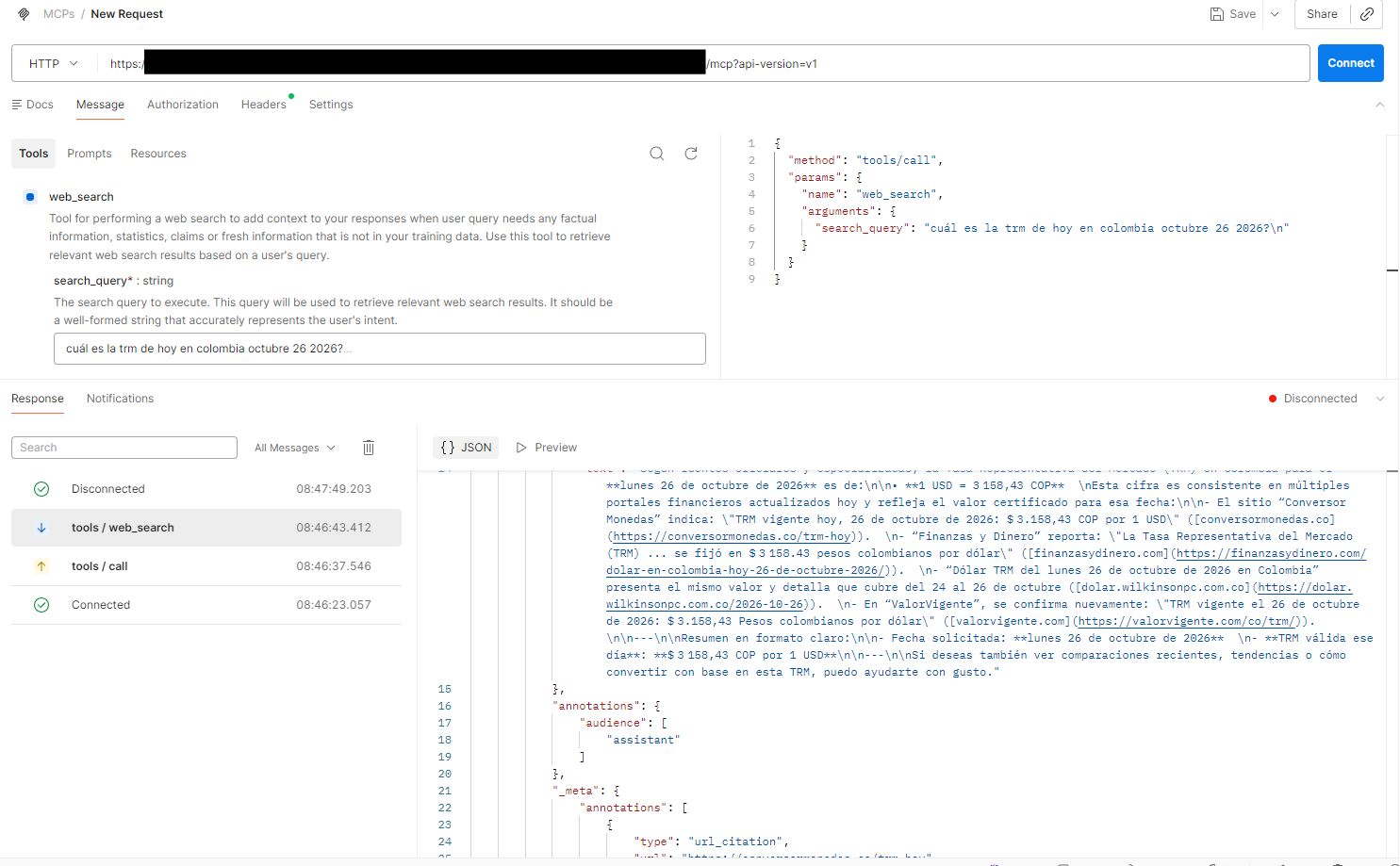Open the conversormonedas.co/trm-hoy link
The image size is (1400, 866).
733,536
